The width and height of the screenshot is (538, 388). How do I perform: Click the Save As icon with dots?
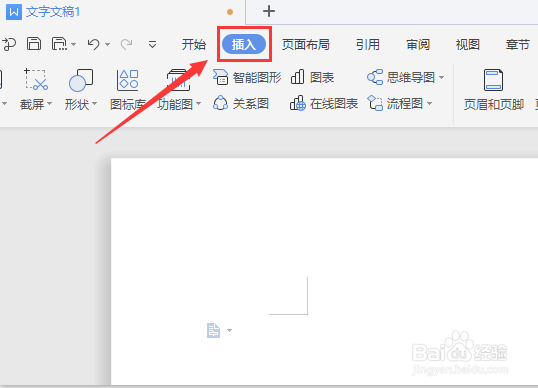[60, 44]
